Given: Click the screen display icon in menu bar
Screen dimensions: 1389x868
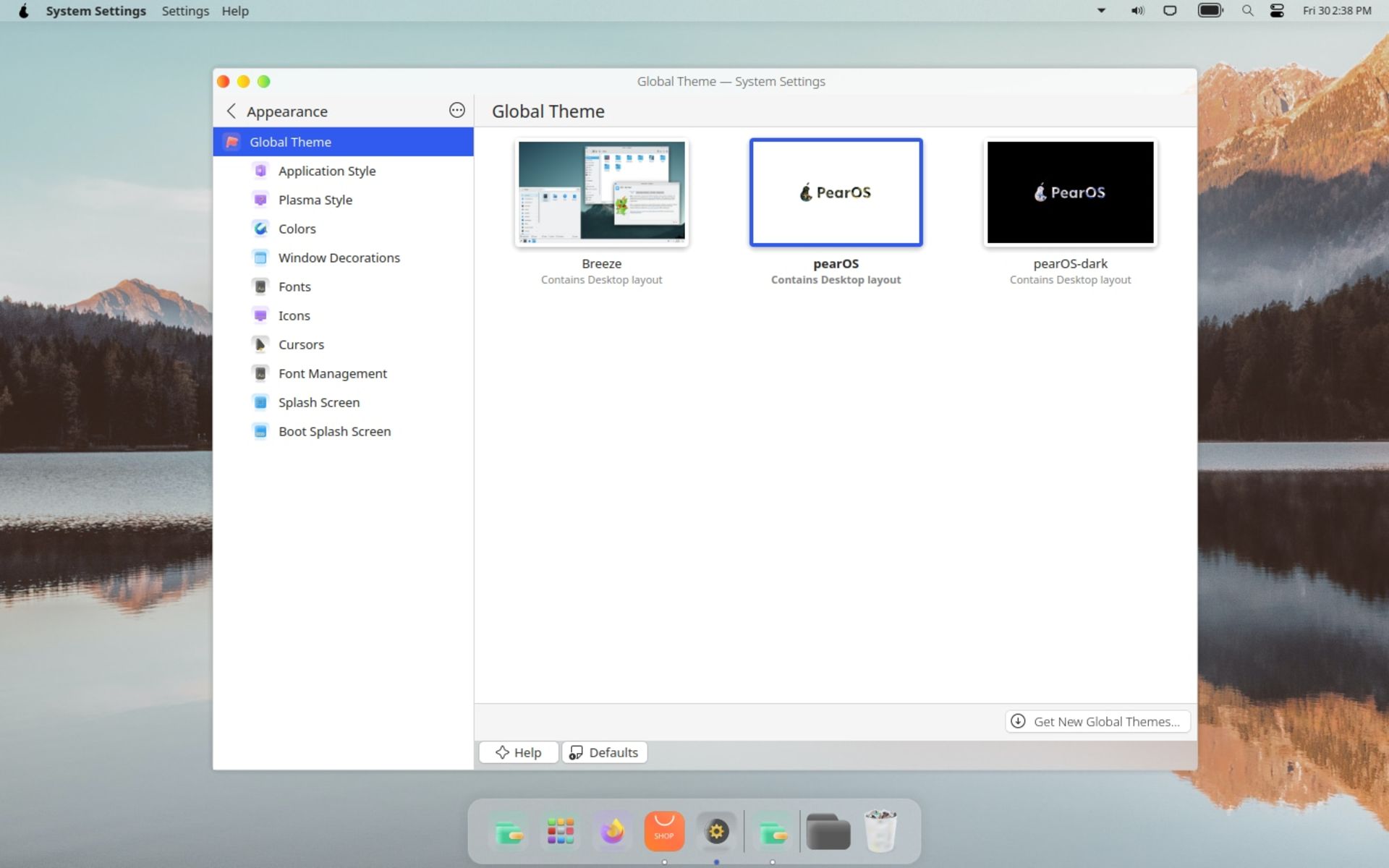Looking at the screenshot, I should 1170,11.
